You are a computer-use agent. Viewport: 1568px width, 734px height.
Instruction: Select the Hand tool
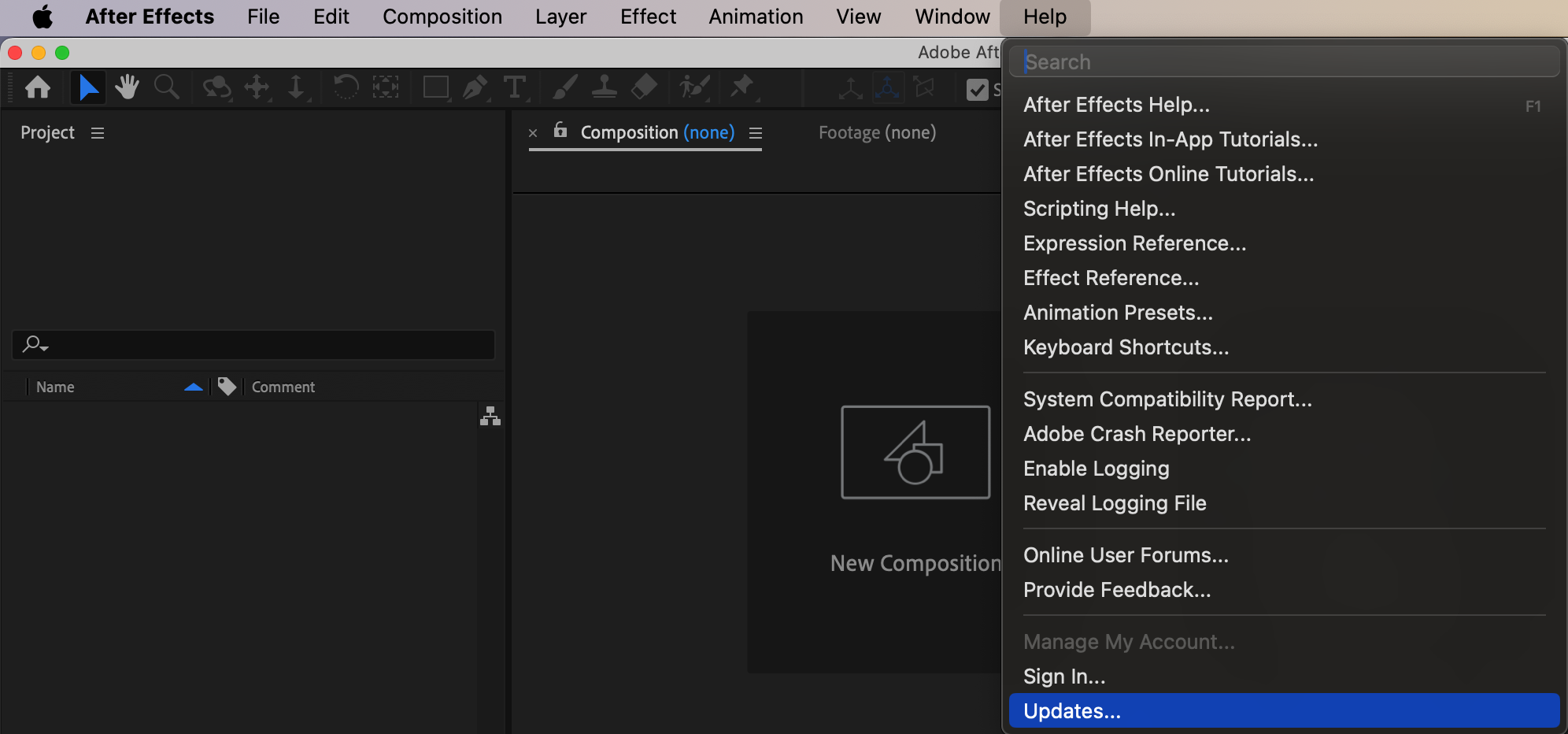click(127, 87)
